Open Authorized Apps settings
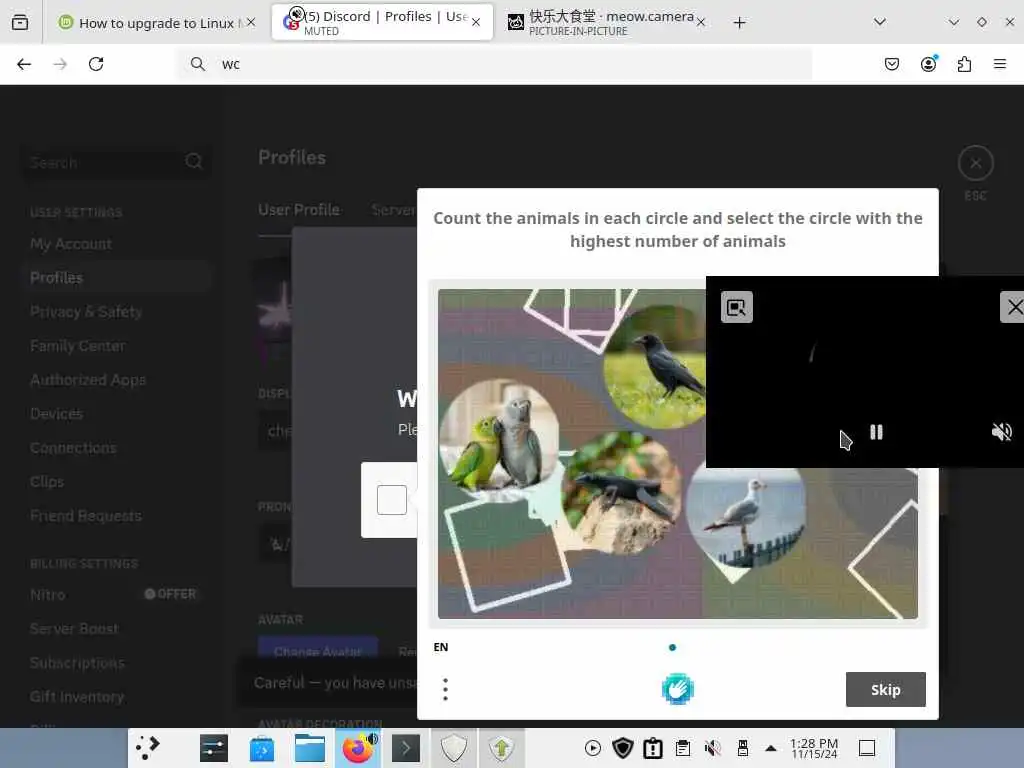The image size is (1024, 768). [x=88, y=380]
